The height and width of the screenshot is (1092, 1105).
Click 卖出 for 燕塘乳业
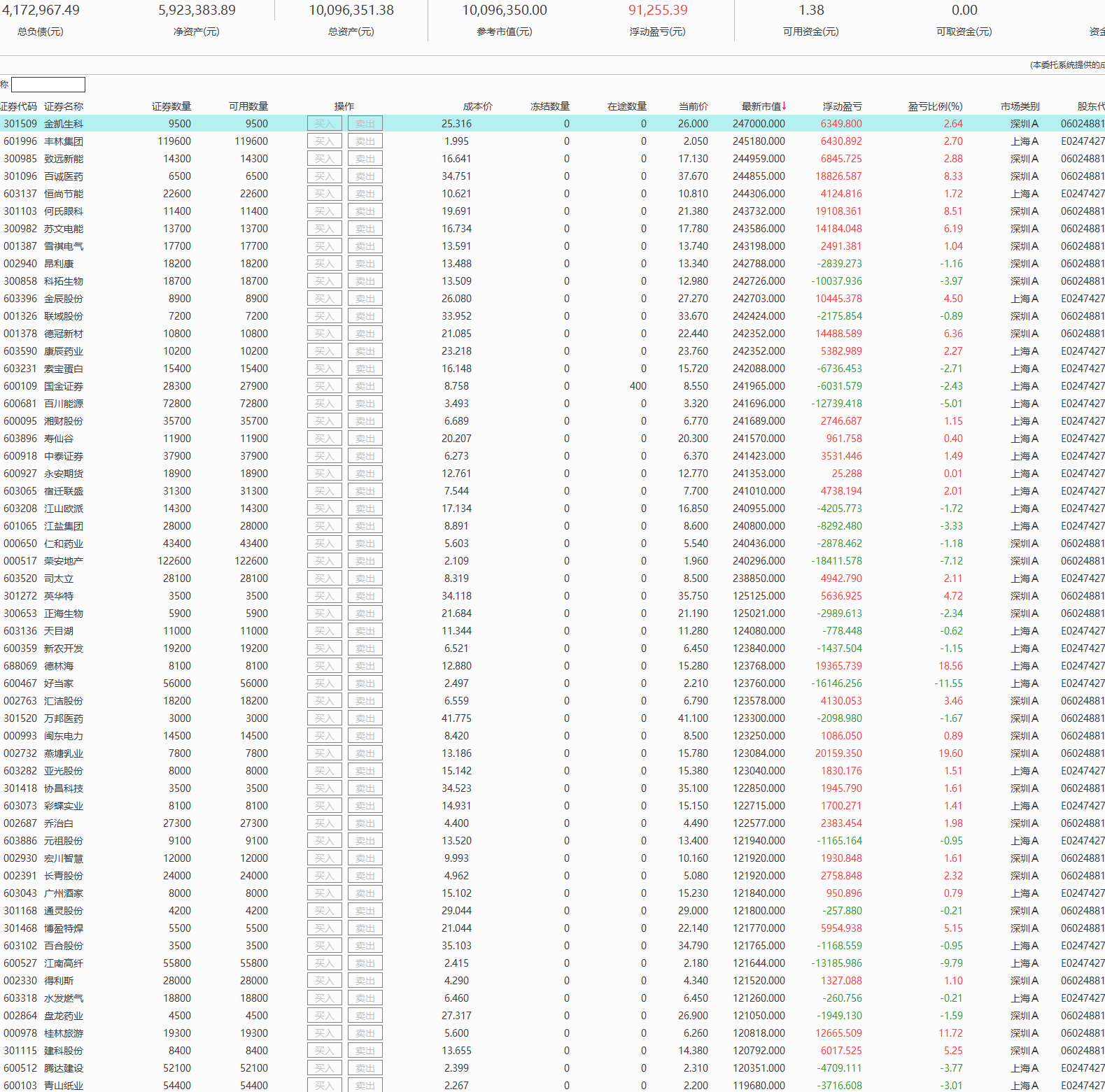point(365,753)
